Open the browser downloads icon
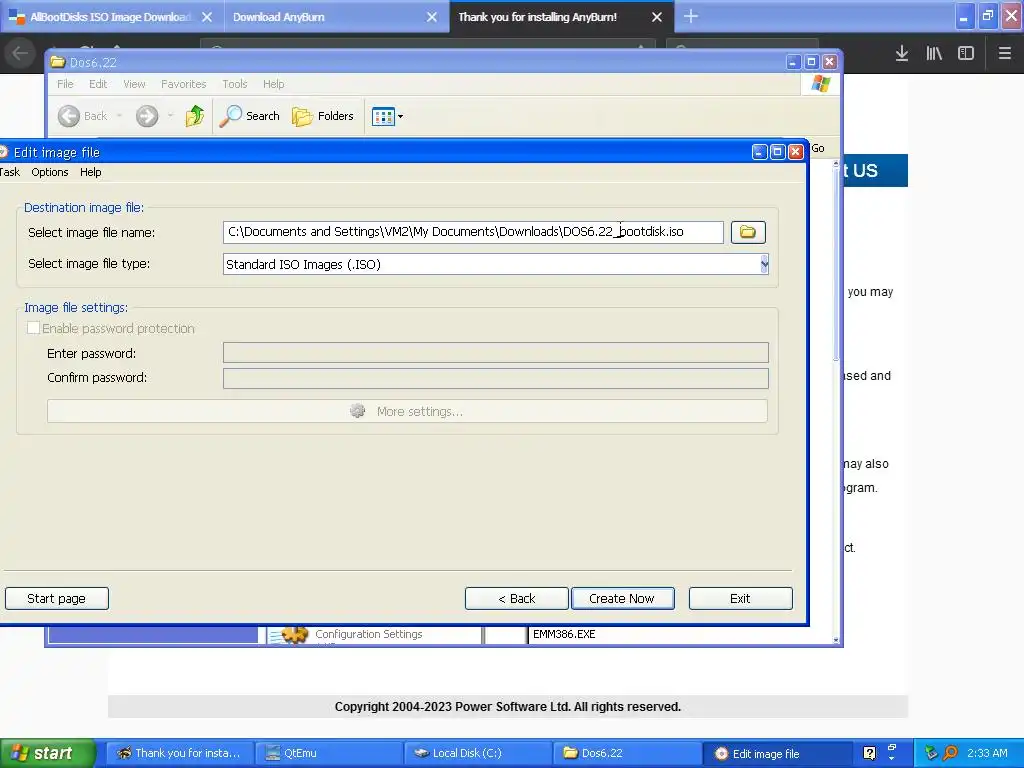This screenshot has width=1024, height=768. [902, 54]
